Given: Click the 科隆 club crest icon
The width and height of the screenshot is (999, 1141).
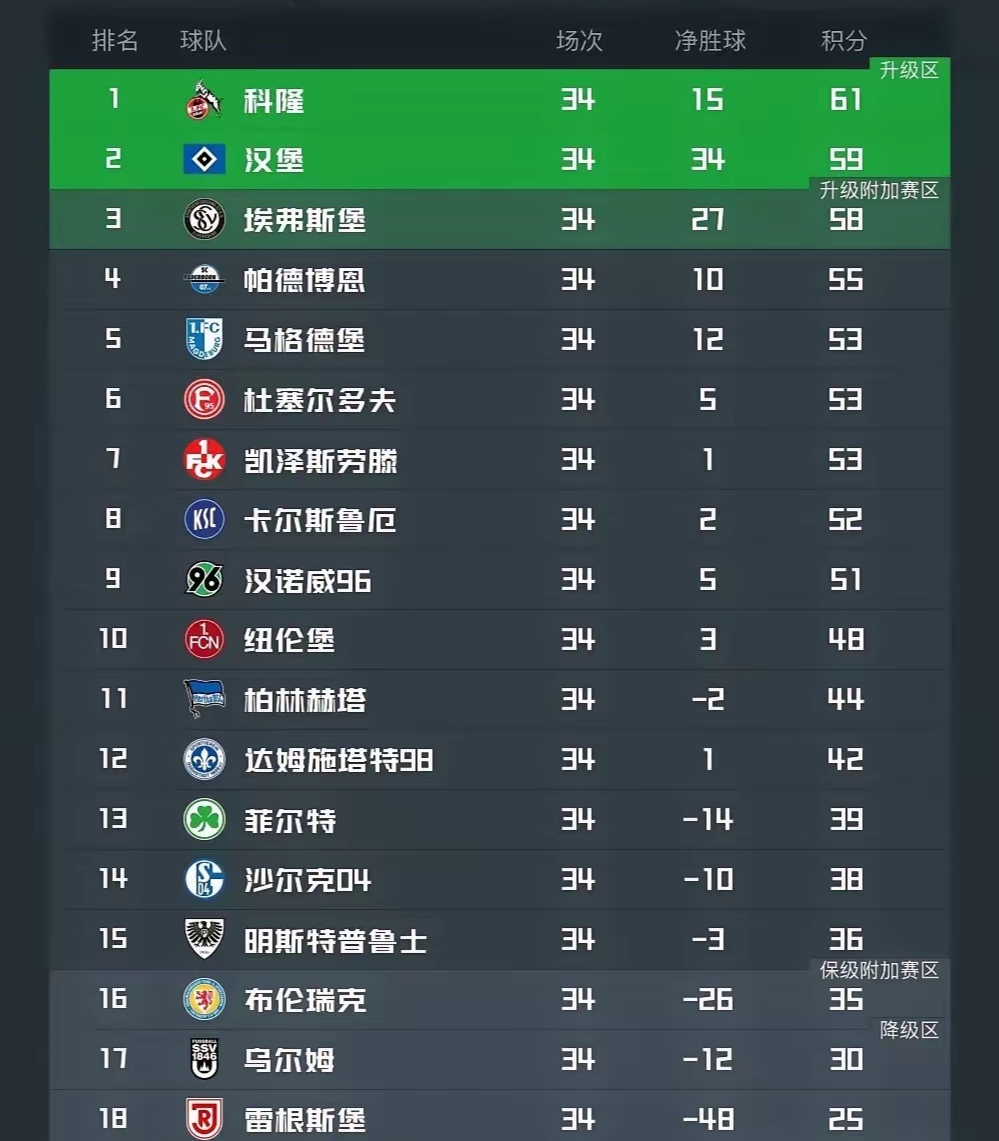Looking at the screenshot, I should [x=204, y=100].
